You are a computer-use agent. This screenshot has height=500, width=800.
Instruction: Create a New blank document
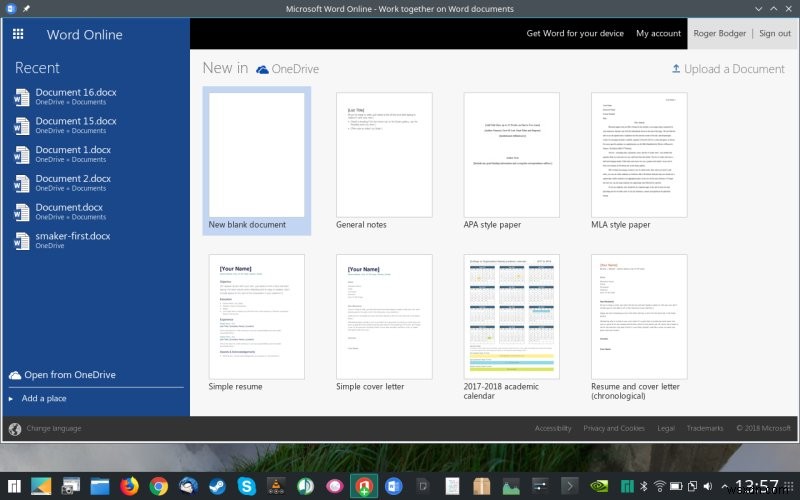[257, 161]
